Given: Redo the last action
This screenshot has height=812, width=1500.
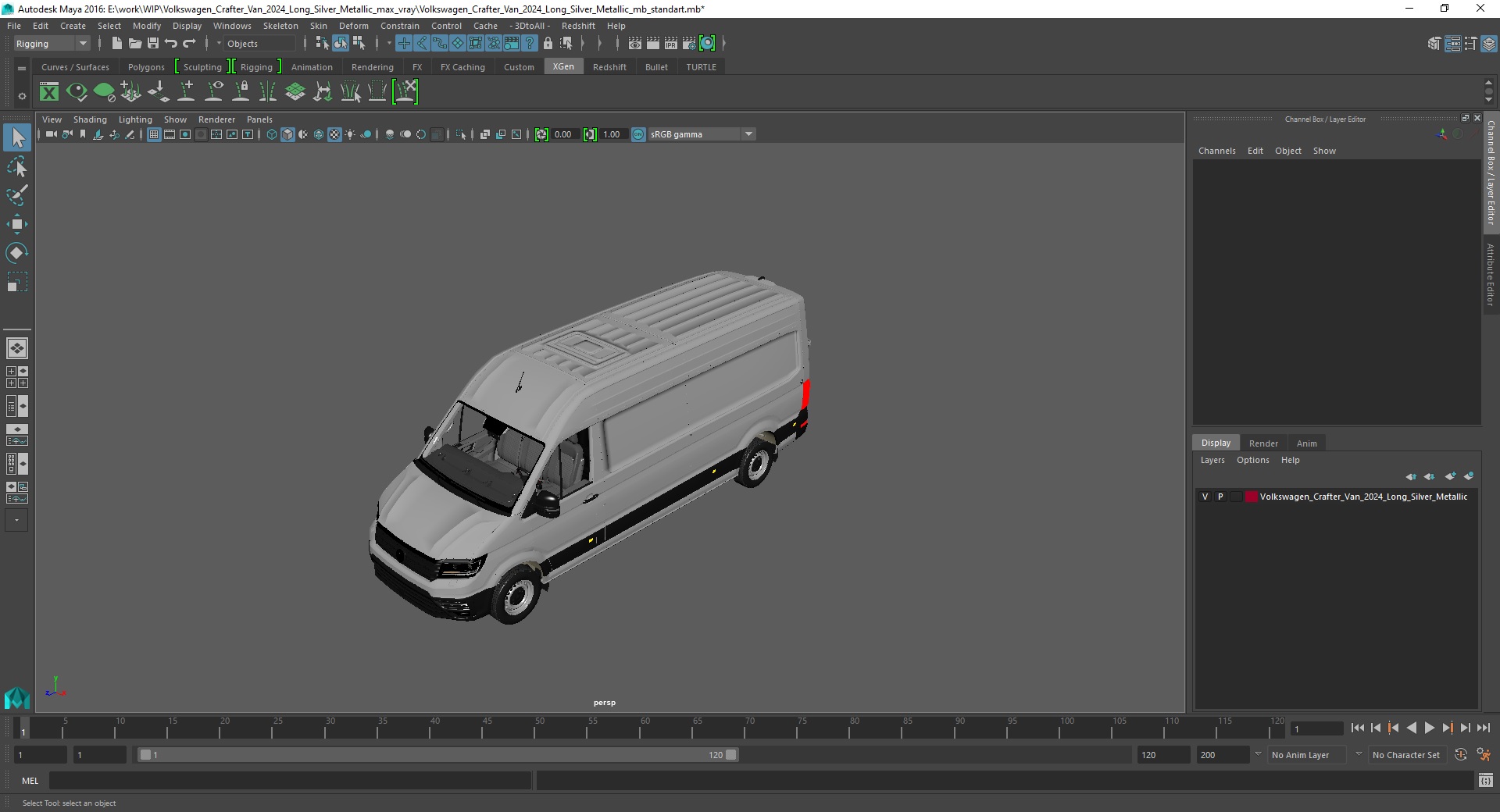Looking at the screenshot, I should (189, 44).
